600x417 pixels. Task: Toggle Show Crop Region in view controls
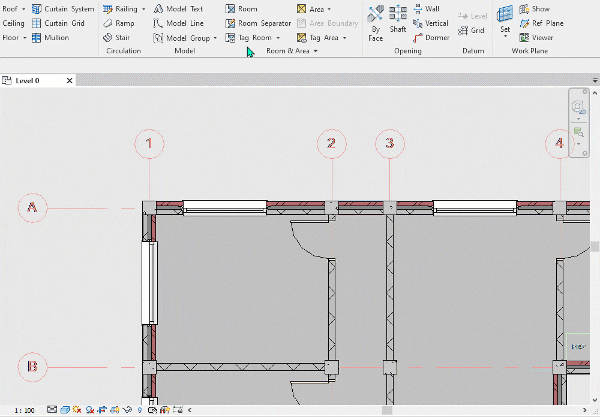tap(114, 410)
